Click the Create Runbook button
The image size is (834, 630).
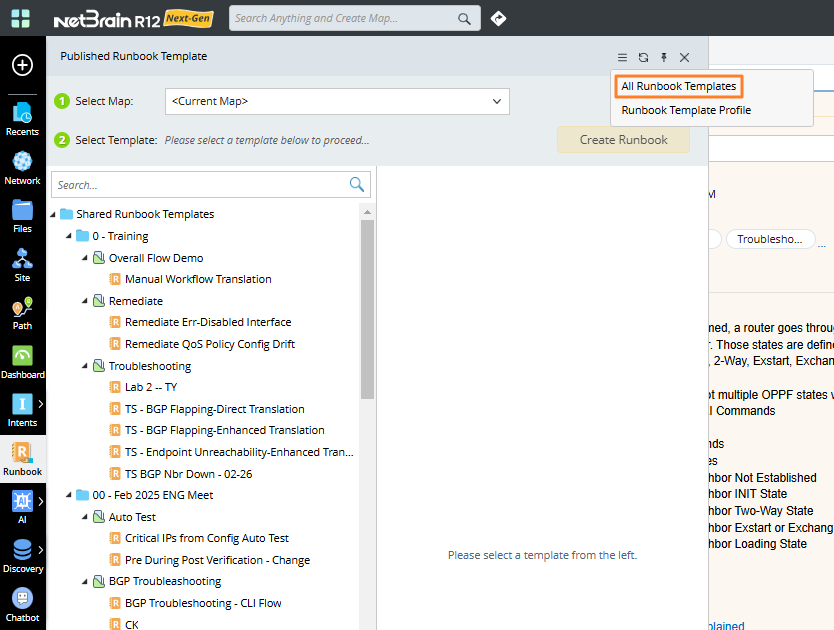pos(623,140)
